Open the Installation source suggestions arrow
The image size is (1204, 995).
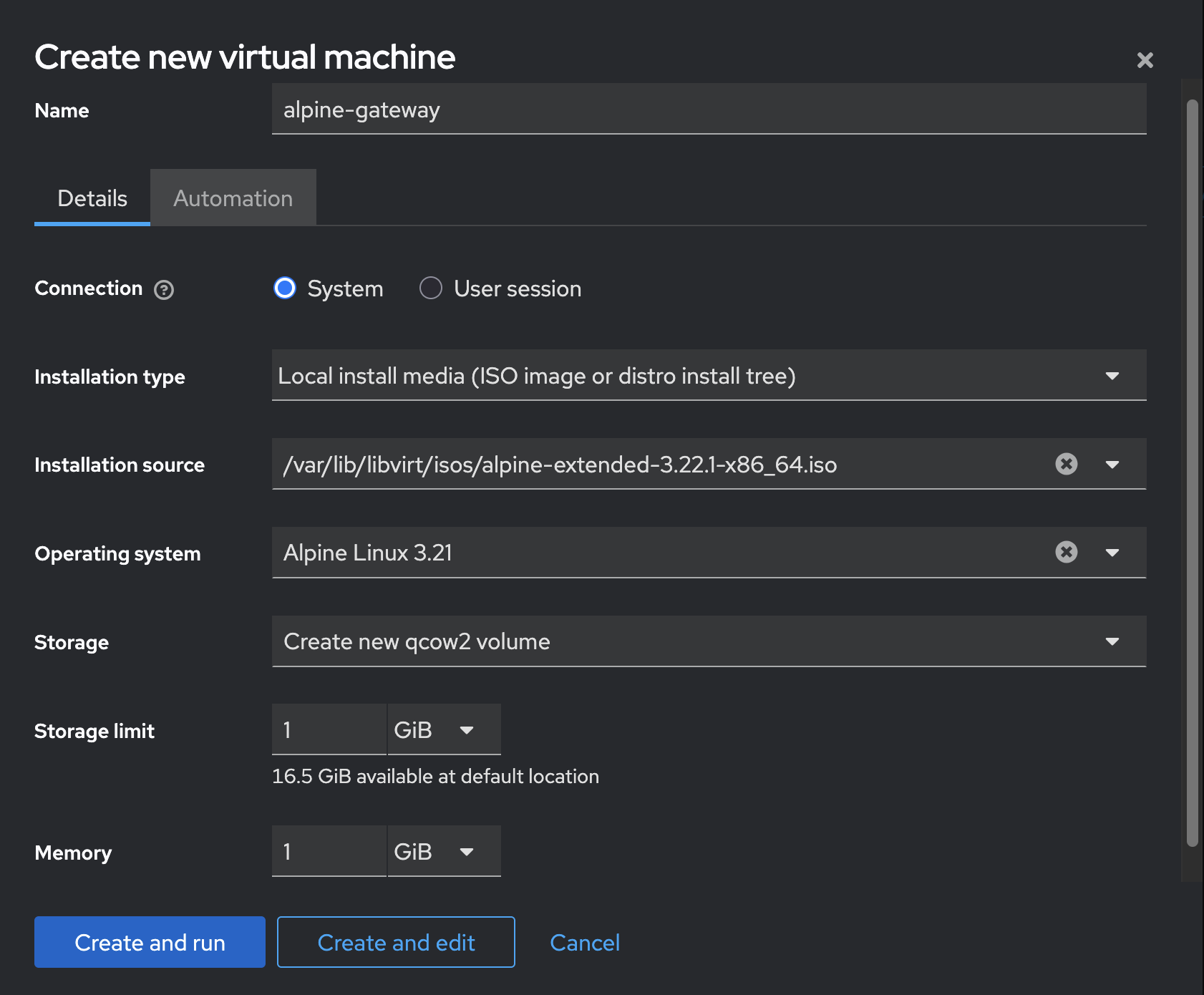click(1112, 464)
